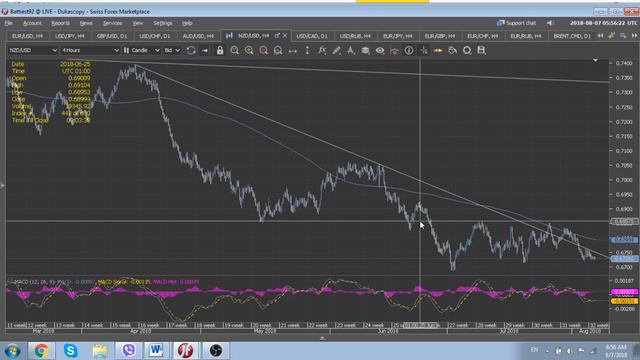Open the fx indicators tool

click(x=322, y=50)
